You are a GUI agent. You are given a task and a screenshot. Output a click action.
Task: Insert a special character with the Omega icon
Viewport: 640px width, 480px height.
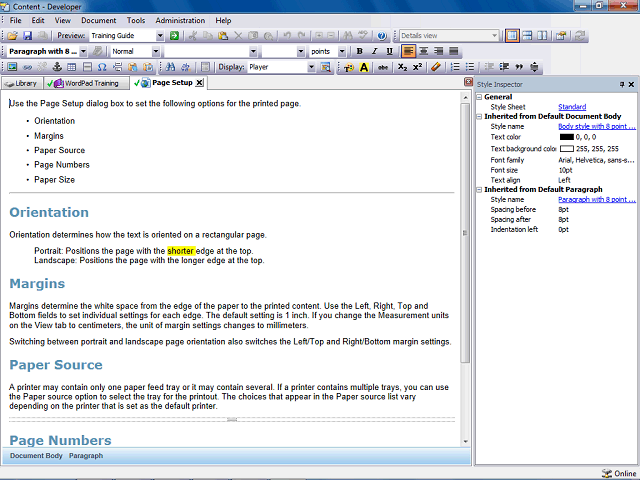(x=102, y=67)
